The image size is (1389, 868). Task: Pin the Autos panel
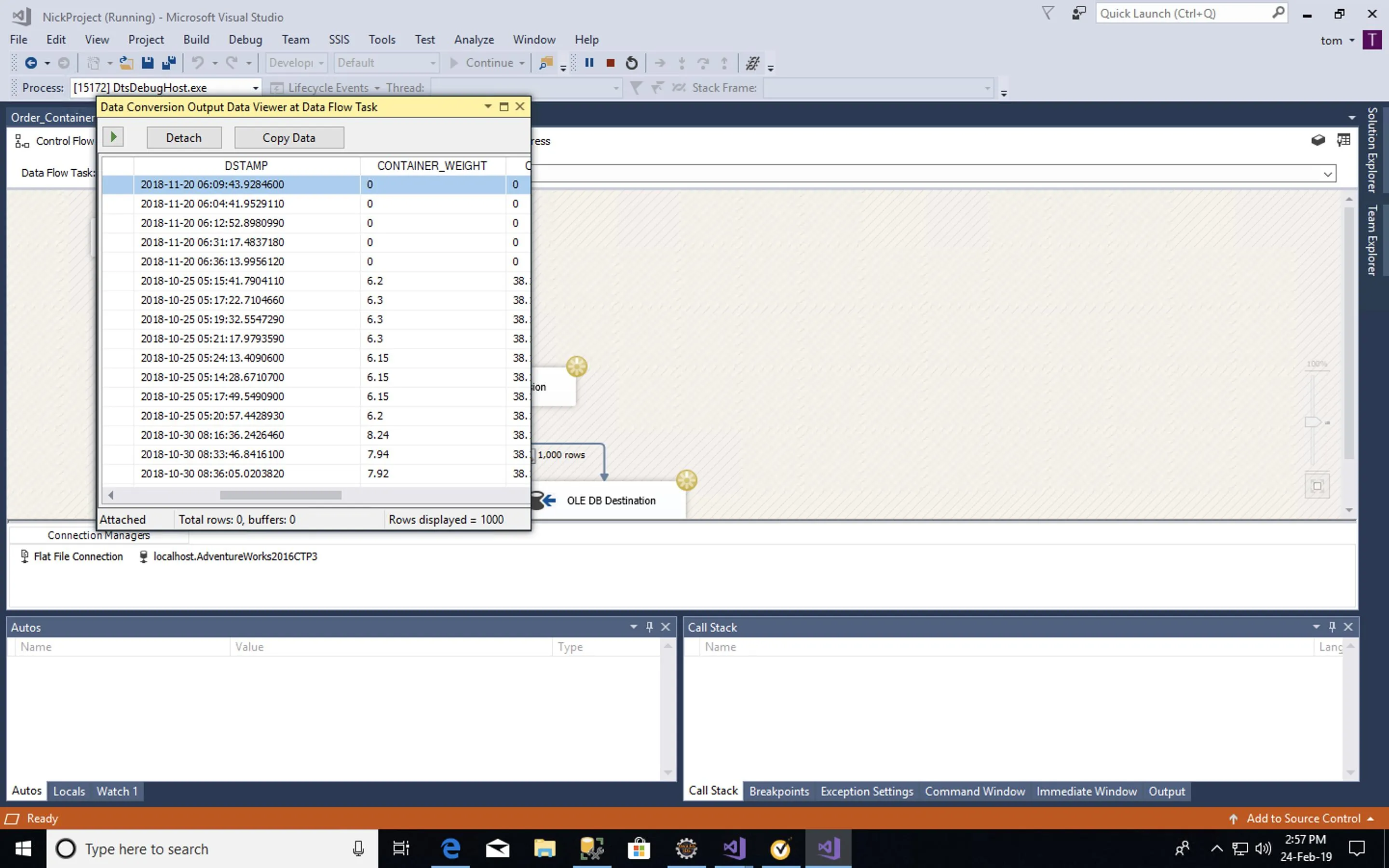pos(649,627)
